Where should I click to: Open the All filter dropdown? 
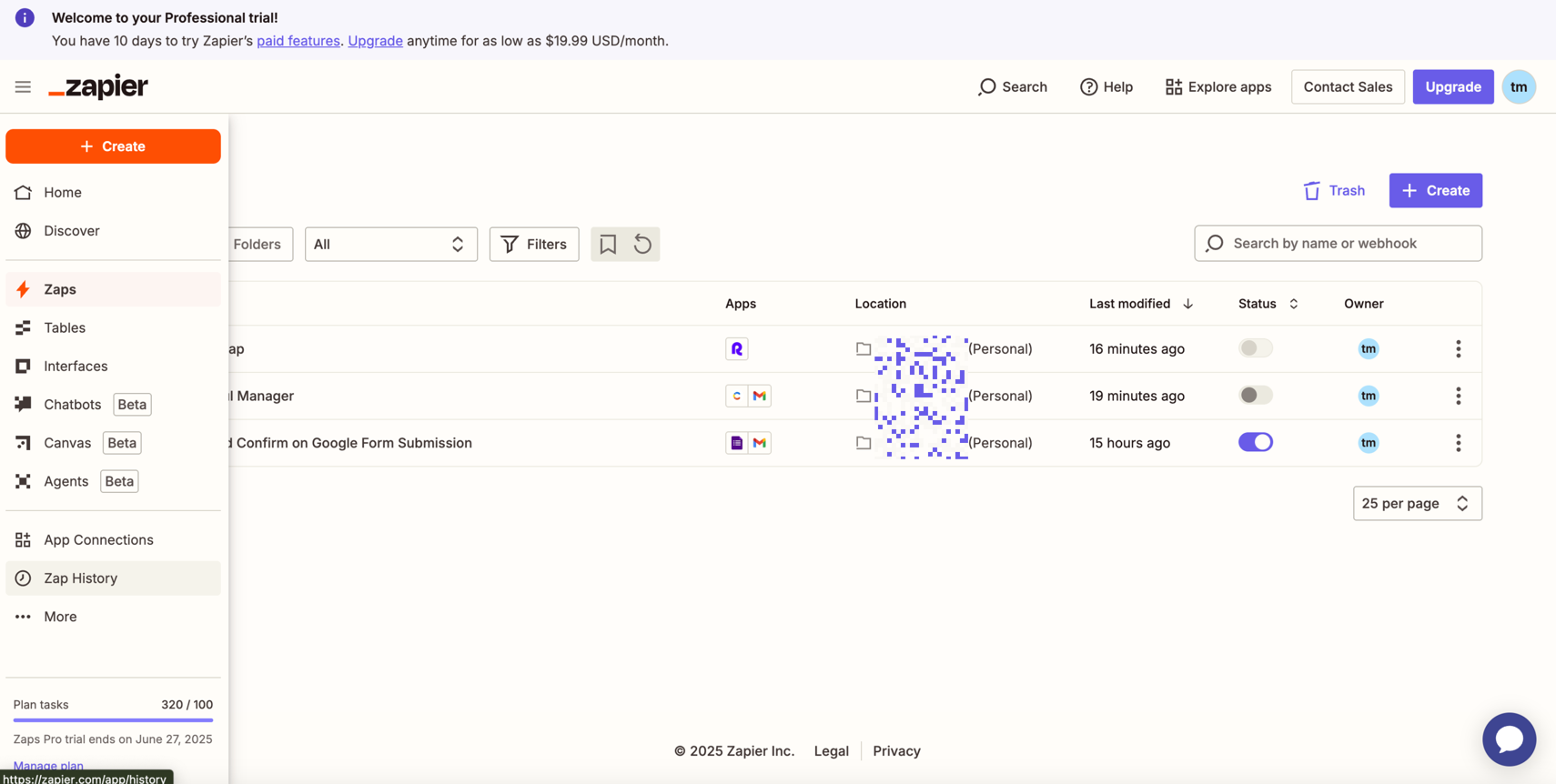pos(390,244)
